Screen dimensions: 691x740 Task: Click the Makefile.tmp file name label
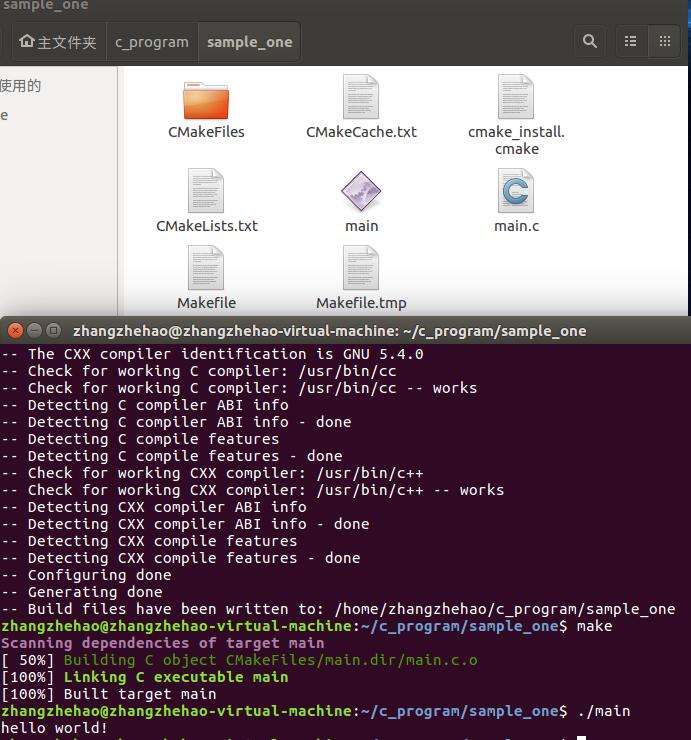[x=361, y=303]
